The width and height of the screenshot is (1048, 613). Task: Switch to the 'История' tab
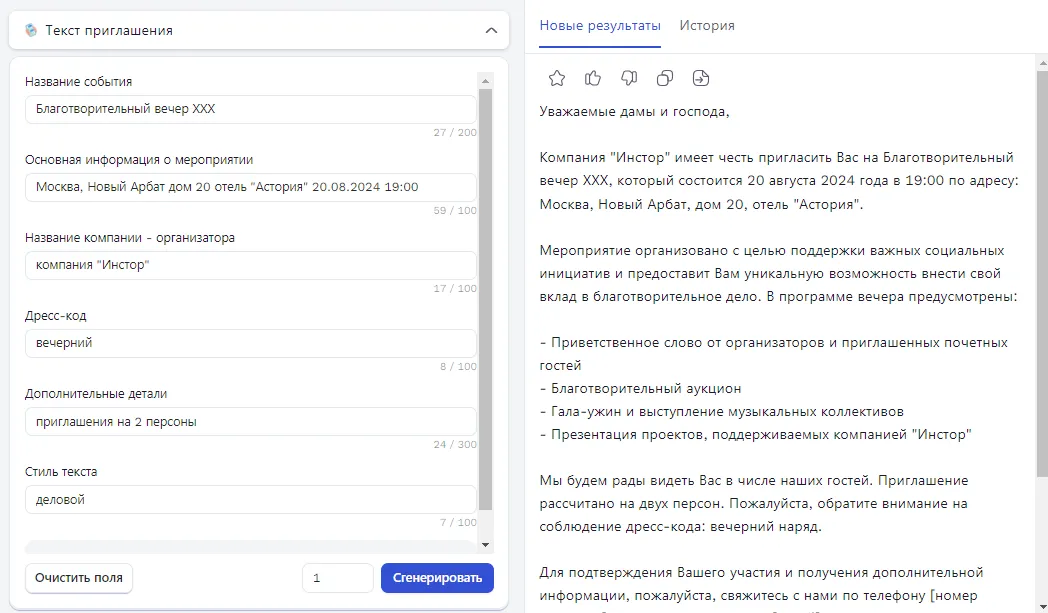706,25
